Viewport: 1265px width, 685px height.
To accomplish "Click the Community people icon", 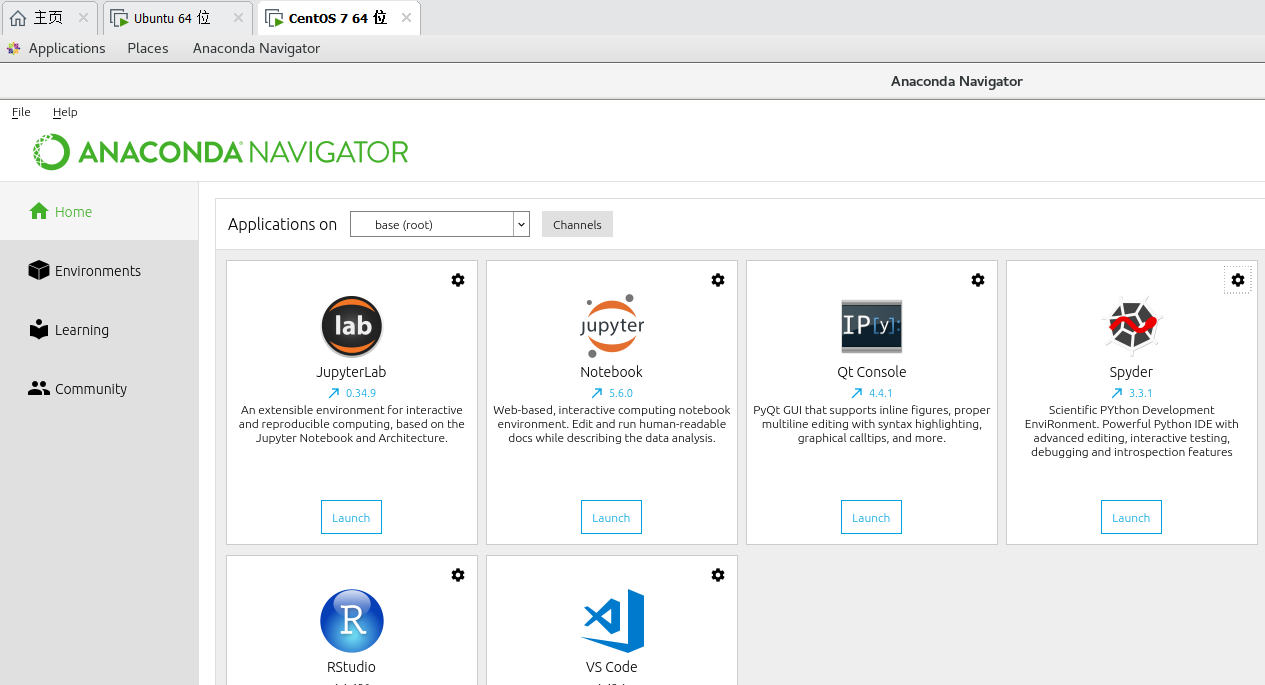I will pos(39,388).
